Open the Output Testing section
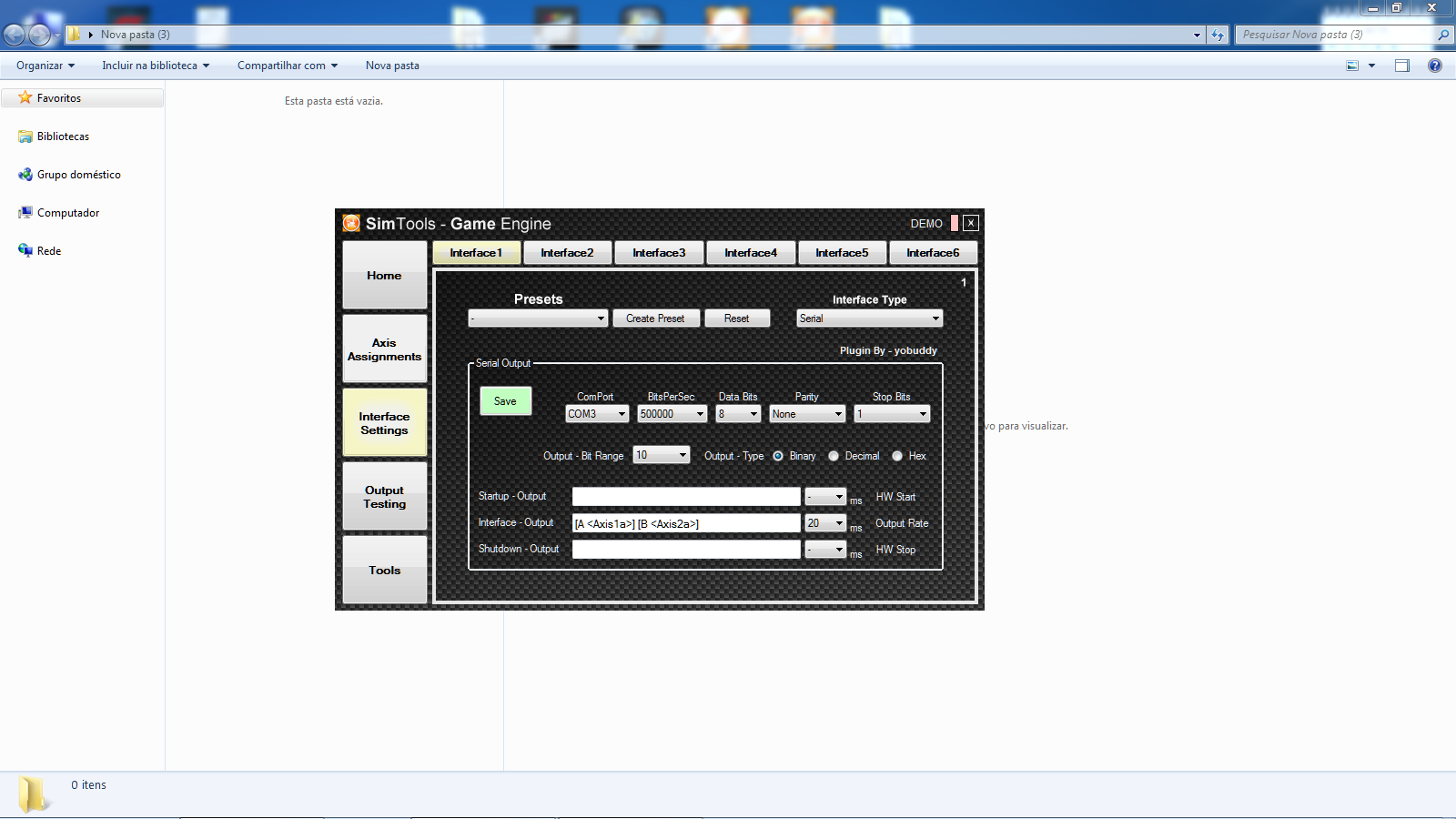 tap(385, 496)
